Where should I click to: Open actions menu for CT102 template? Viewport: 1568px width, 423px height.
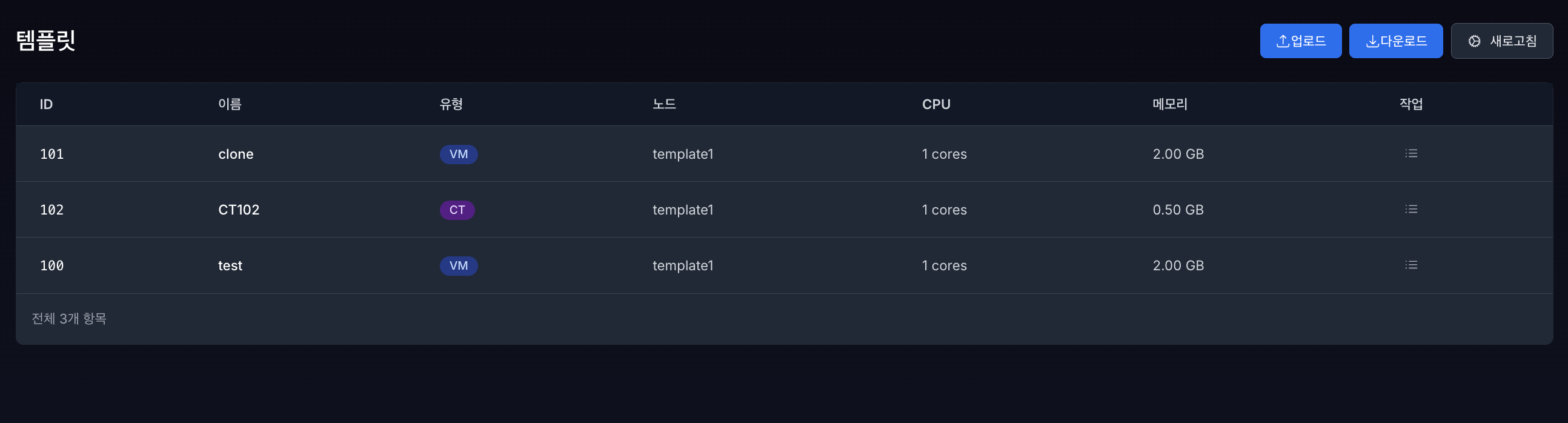coord(1410,209)
